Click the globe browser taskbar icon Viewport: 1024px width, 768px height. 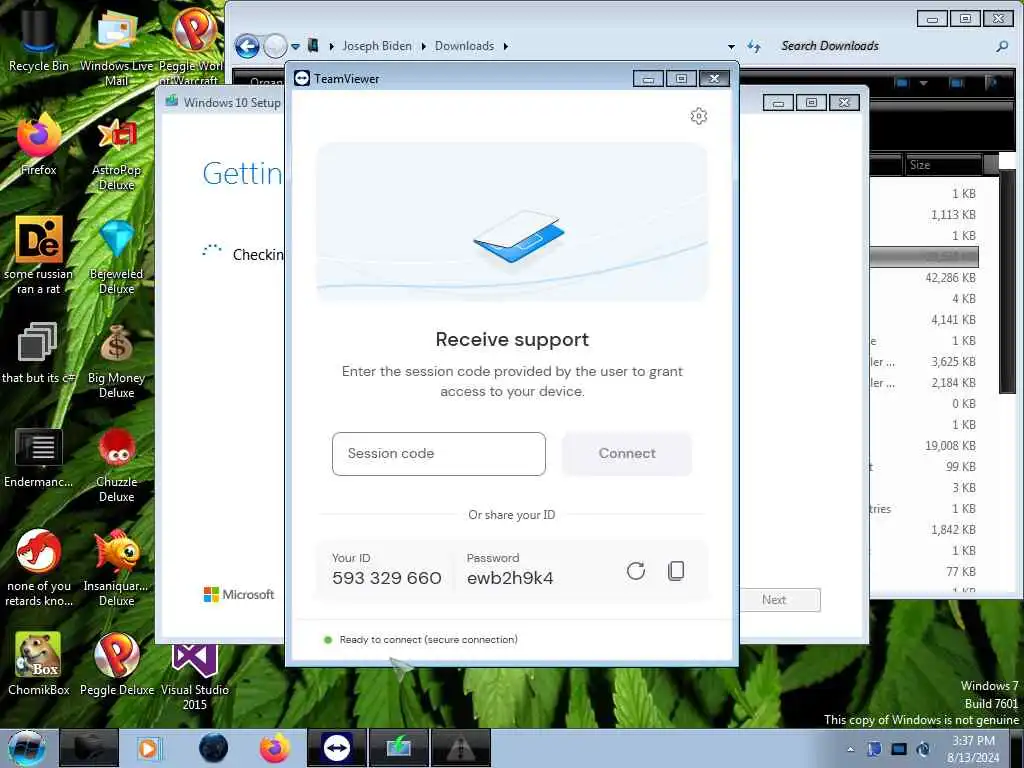[x=213, y=748]
